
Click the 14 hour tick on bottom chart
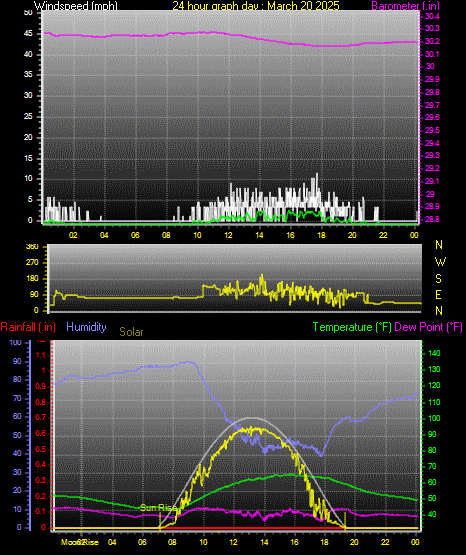coord(264,542)
